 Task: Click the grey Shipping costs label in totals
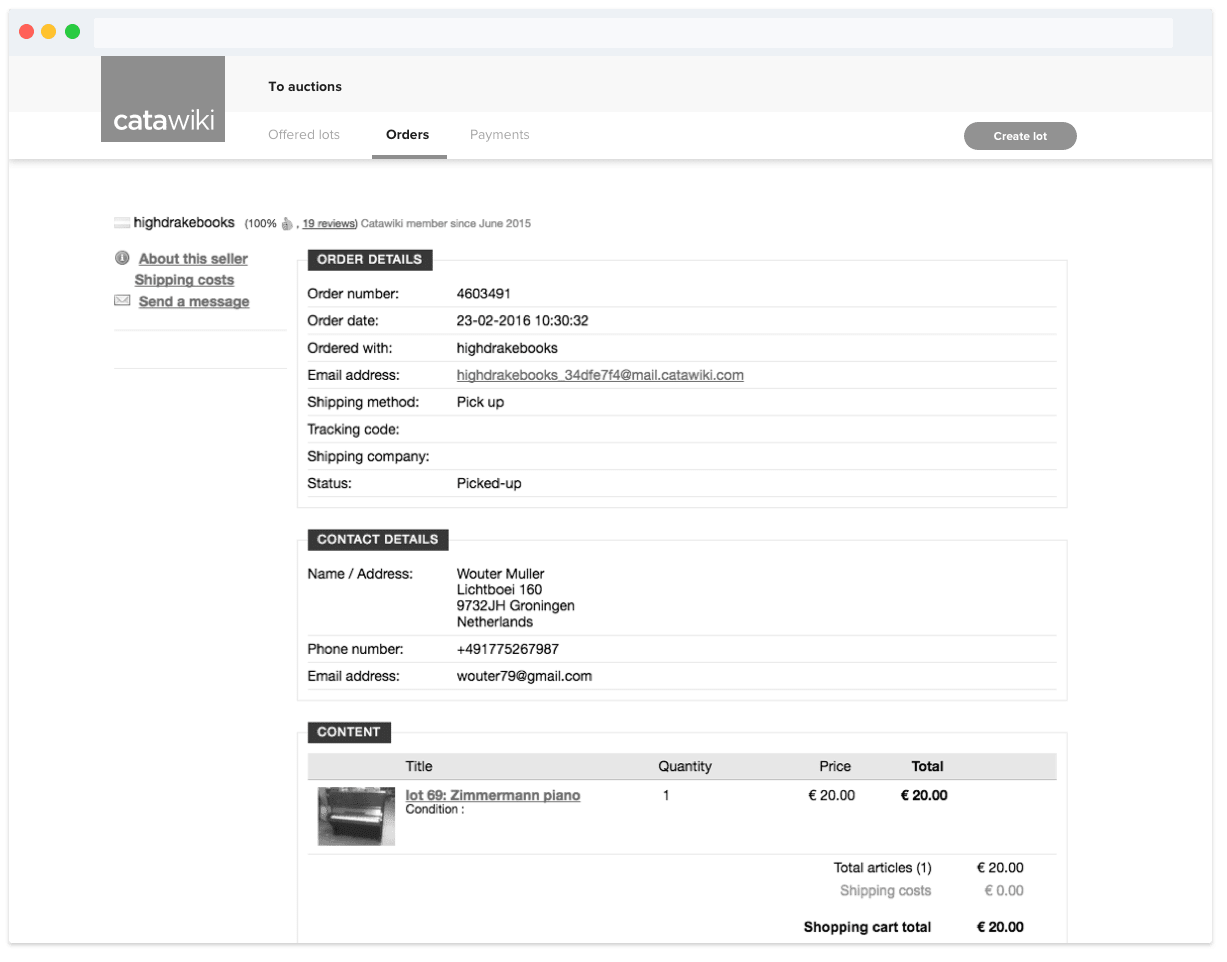click(x=885, y=891)
